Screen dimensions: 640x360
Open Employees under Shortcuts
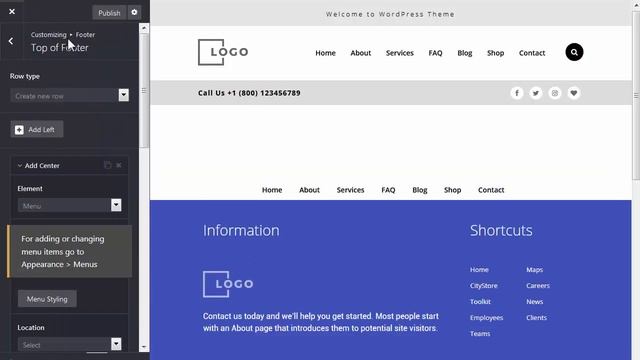(x=487, y=318)
